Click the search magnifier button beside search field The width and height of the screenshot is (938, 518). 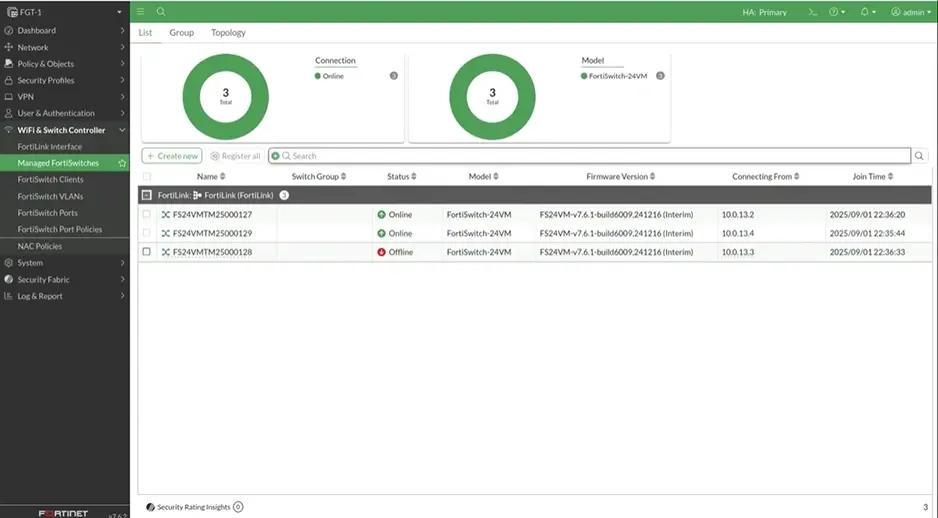tap(919, 156)
